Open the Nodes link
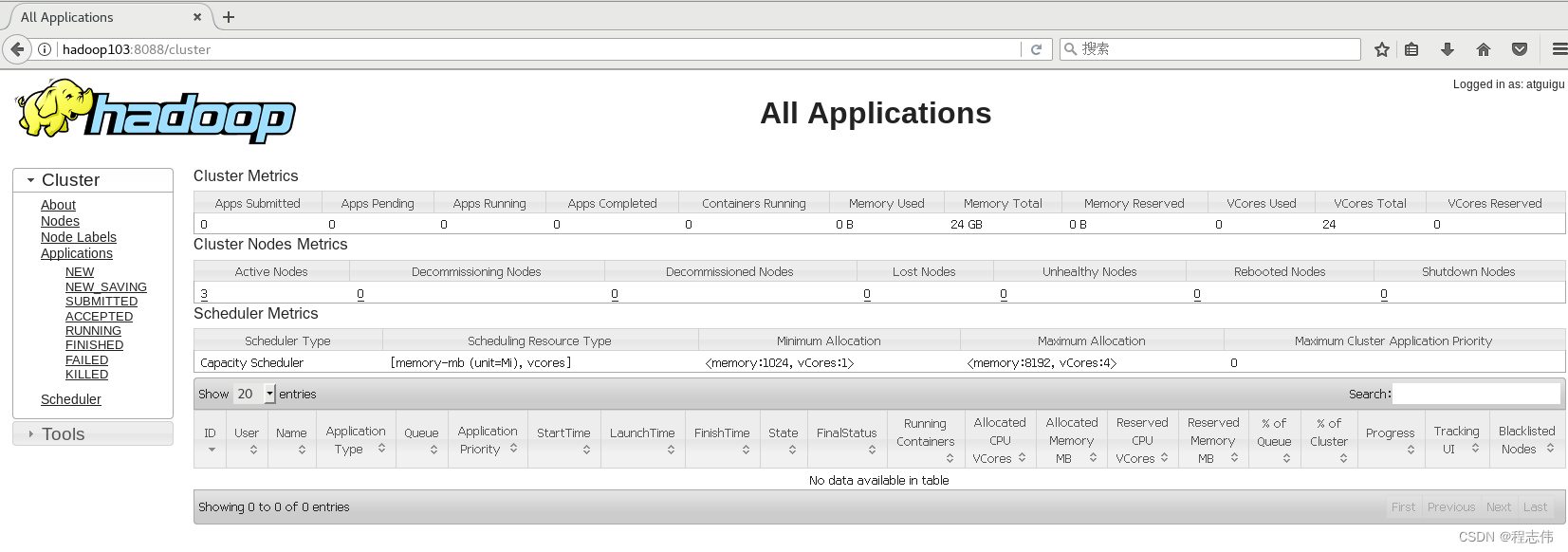Viewport: 1568px width, 552px height. (x=60, y=221)
